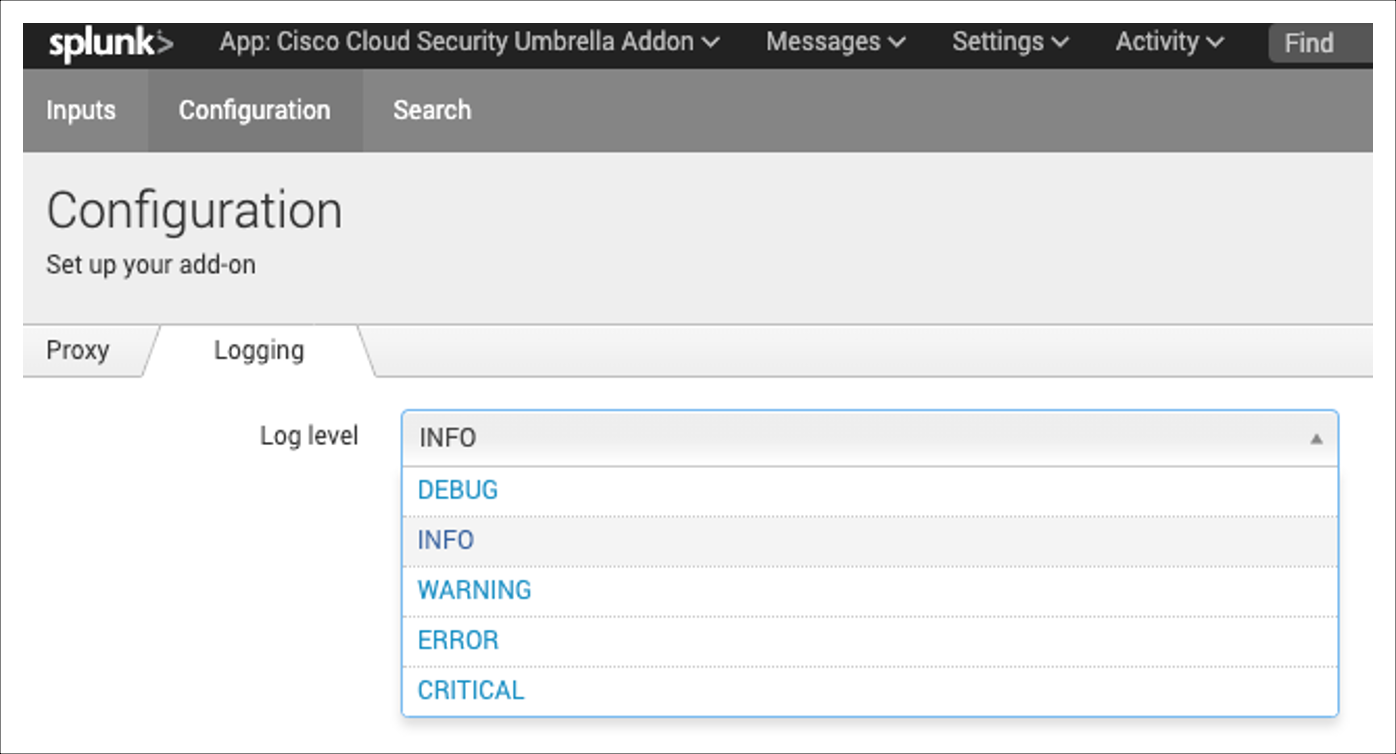The width and height of the screenshot is (1396, 754).
Task: Switch to the Inputs tab
Action: pyautogui.click(x=80, y=110)
